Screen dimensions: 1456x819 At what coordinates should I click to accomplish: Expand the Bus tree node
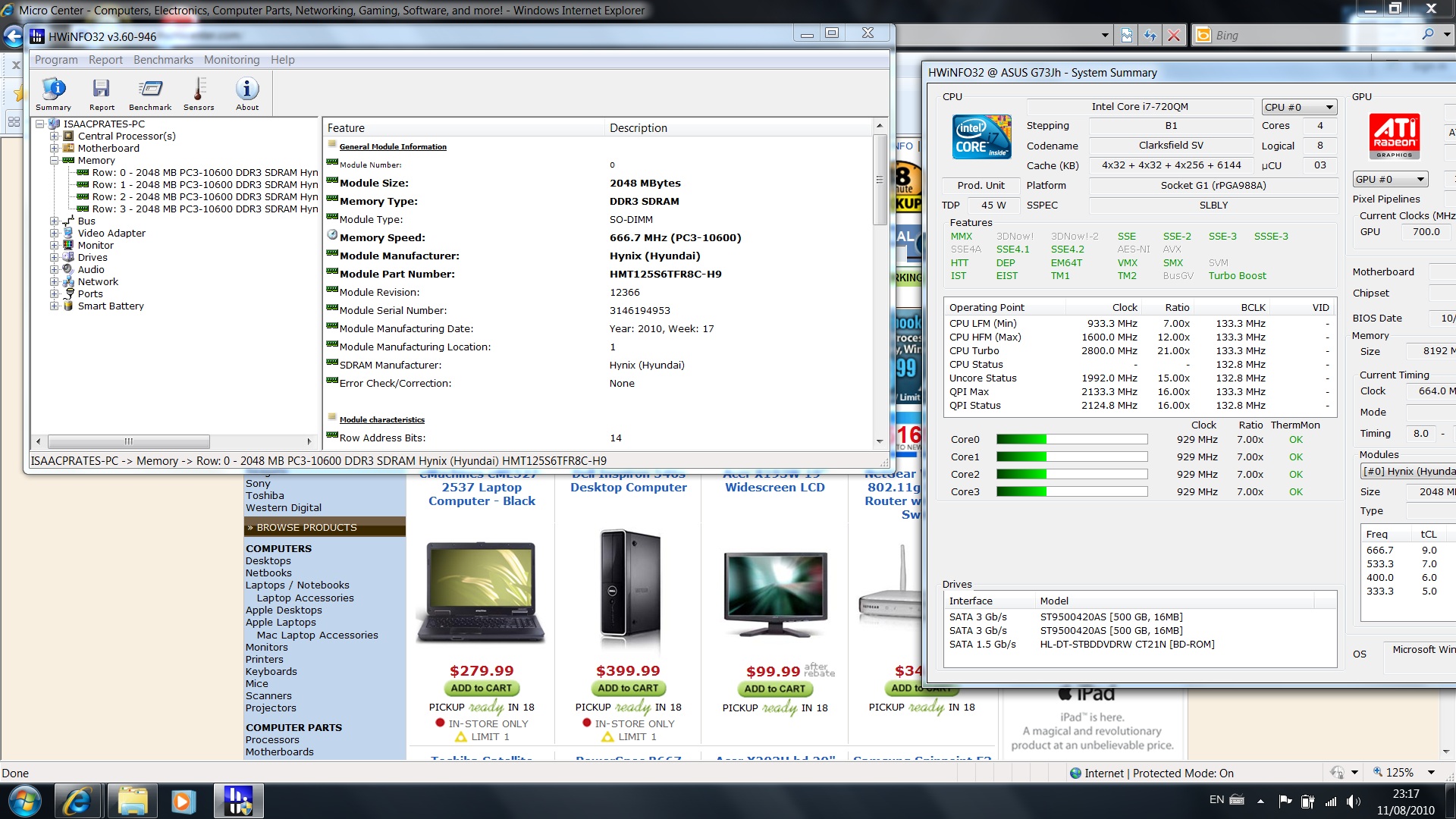click(x=54, y=221)
